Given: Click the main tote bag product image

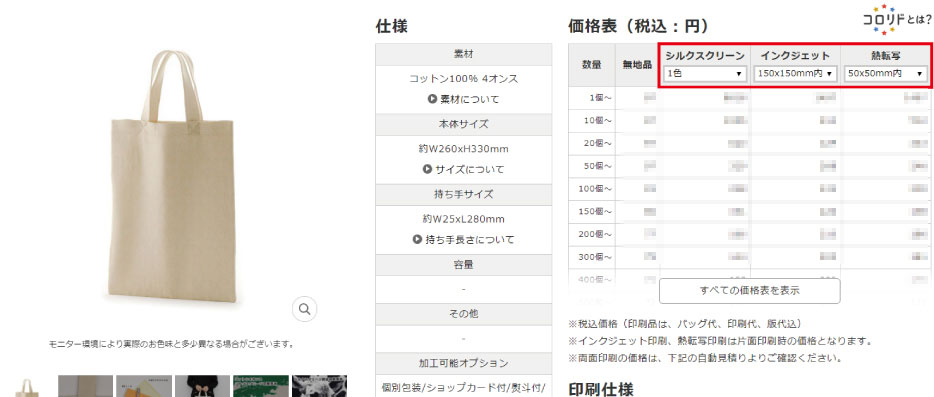Looking at the screenshot, I should (x=173, y=176).
